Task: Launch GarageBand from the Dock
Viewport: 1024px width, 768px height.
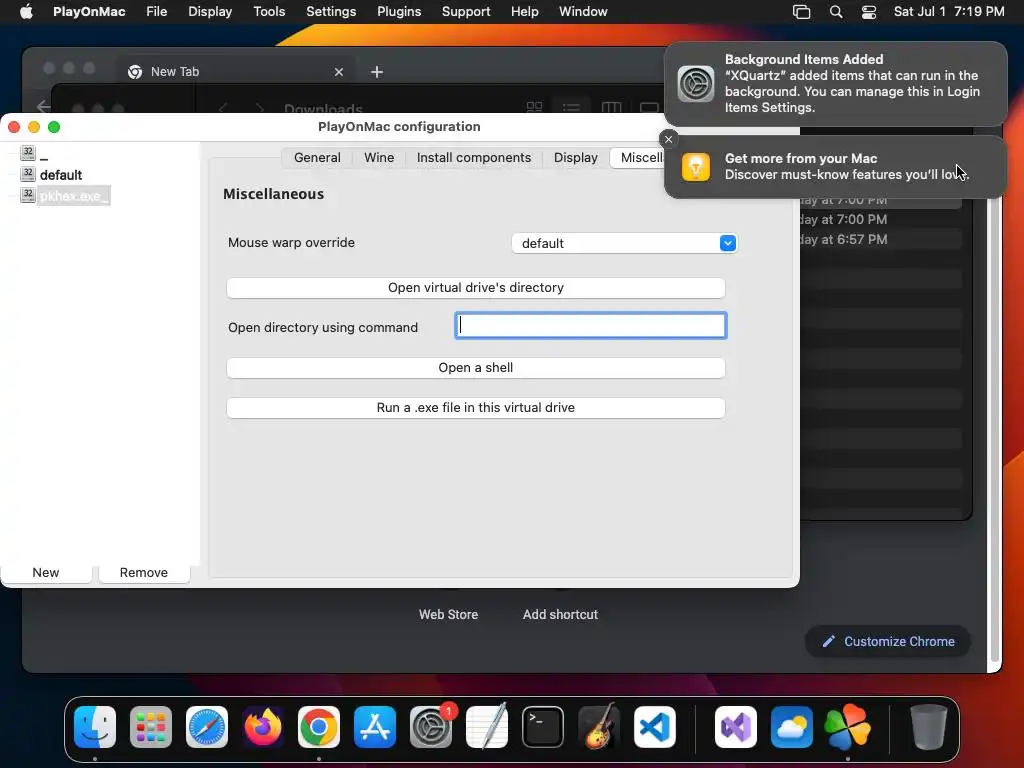Action: [x=599, y=727]
